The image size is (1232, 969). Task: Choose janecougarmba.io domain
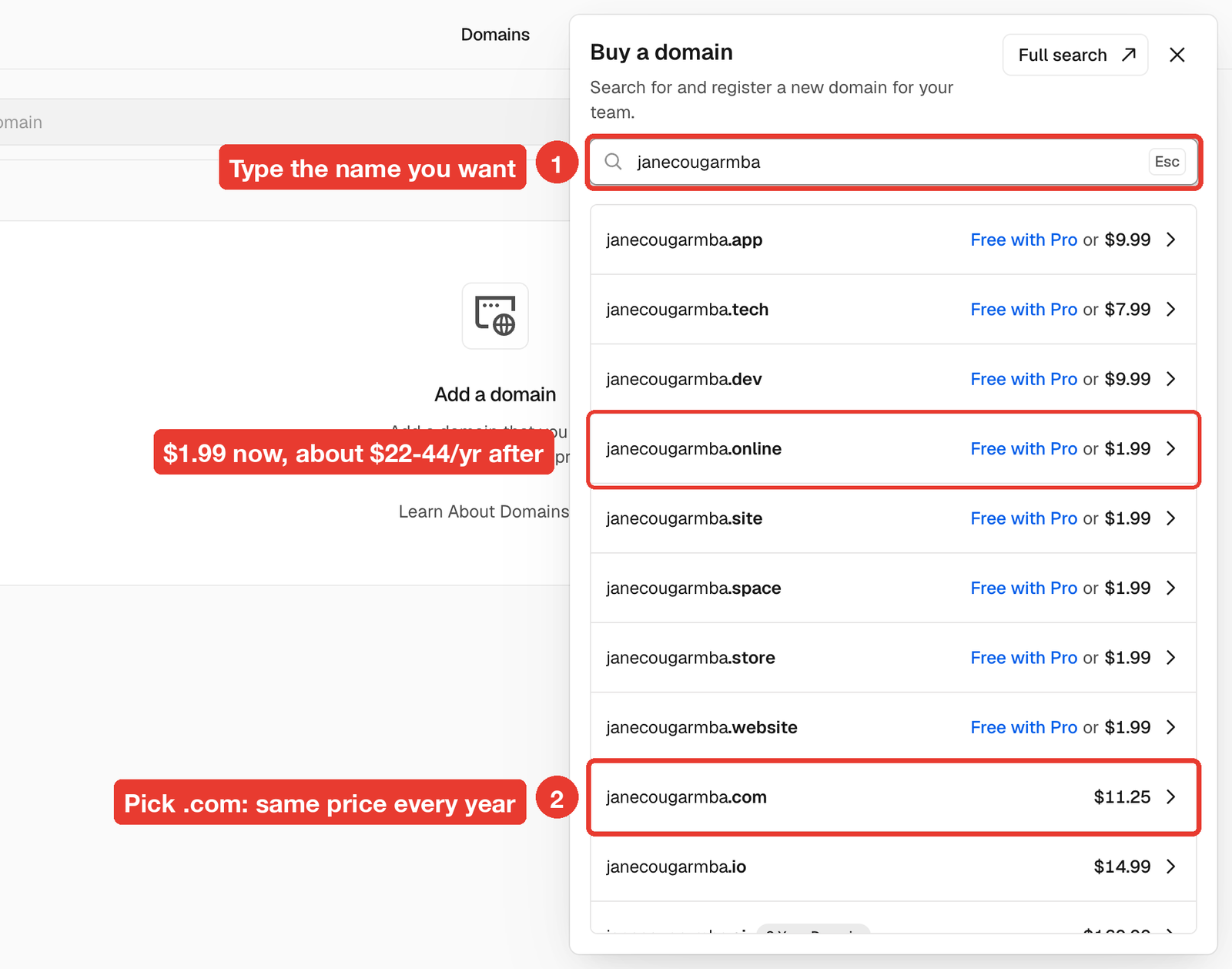point(893,867)
